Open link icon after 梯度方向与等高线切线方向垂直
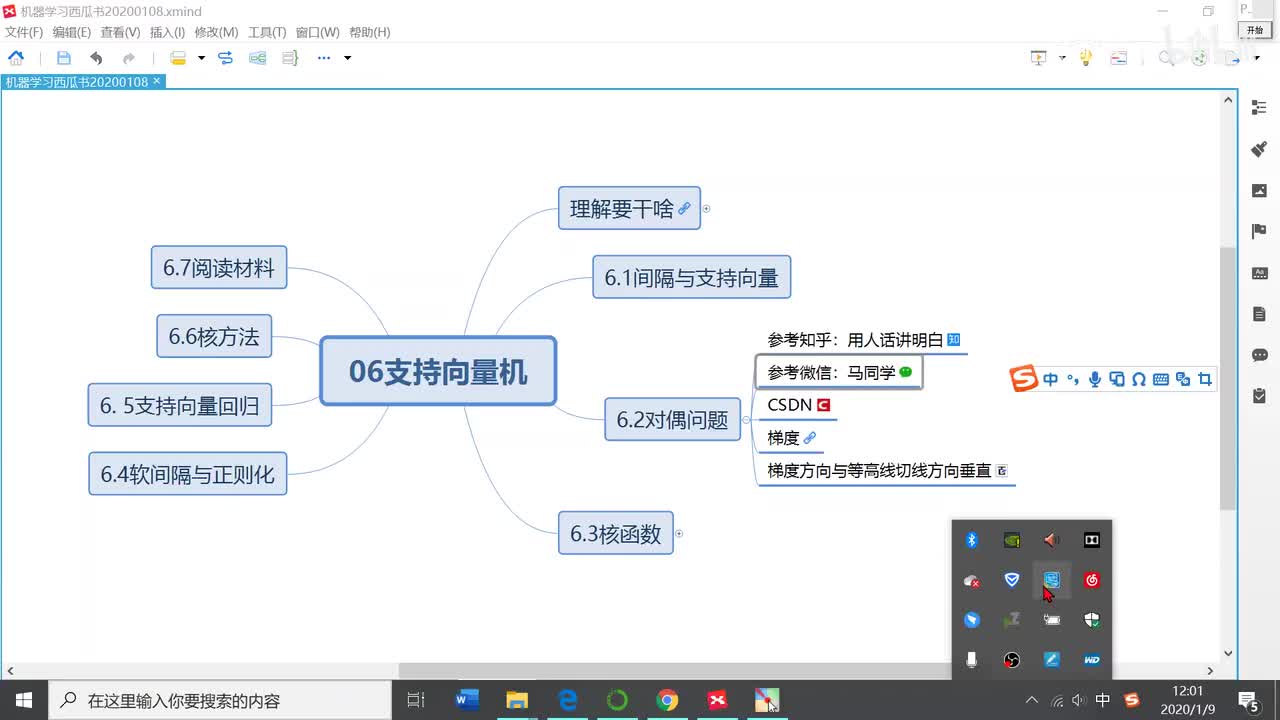 click(1002, 470)
